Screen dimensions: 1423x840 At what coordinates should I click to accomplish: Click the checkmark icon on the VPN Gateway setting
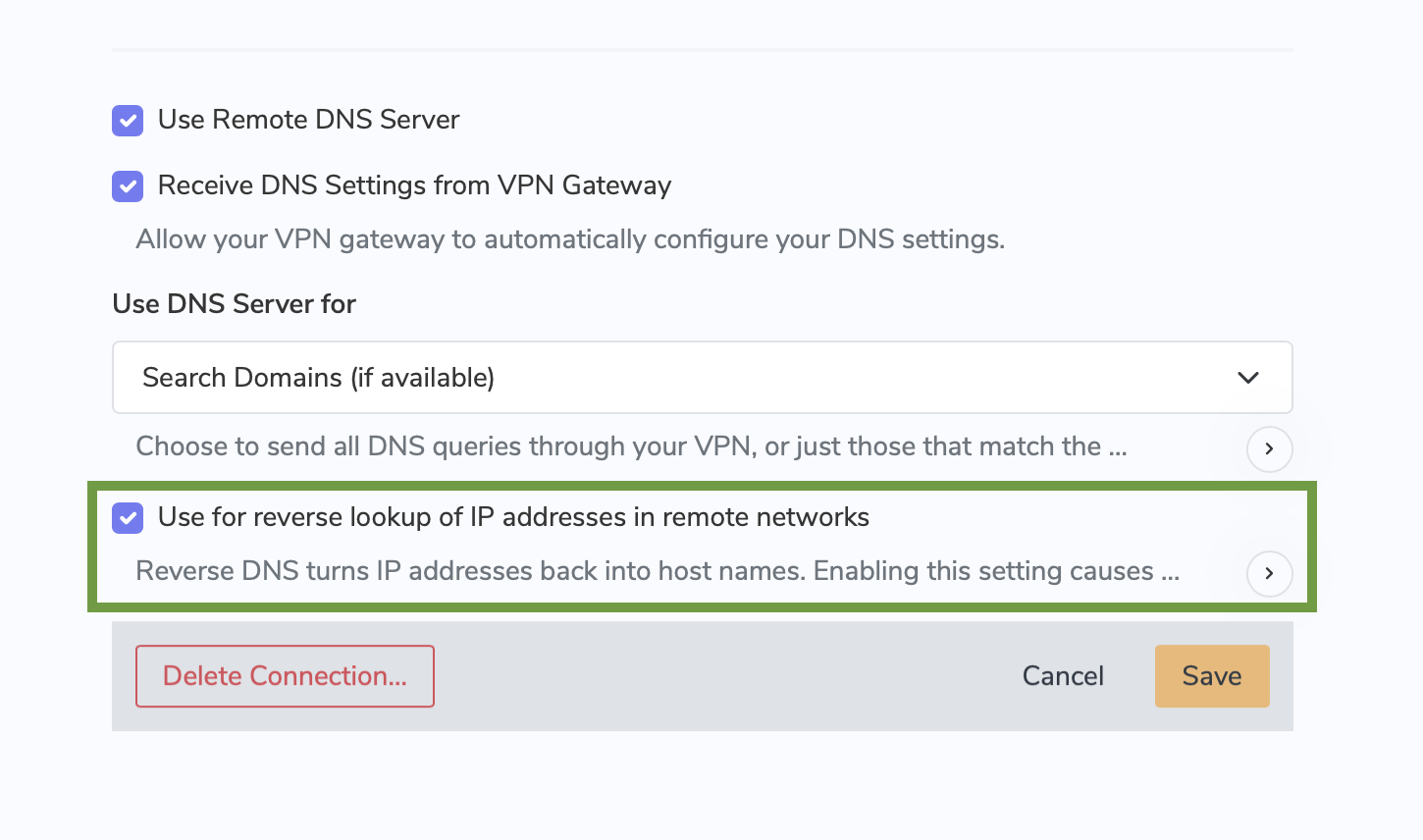128,186
